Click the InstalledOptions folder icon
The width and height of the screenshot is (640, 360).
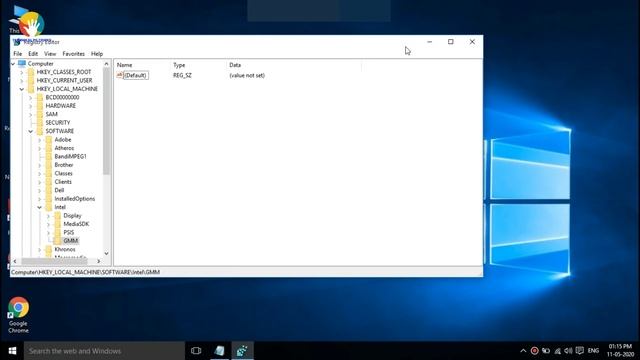pyautogui.click(x=49, y=199)
